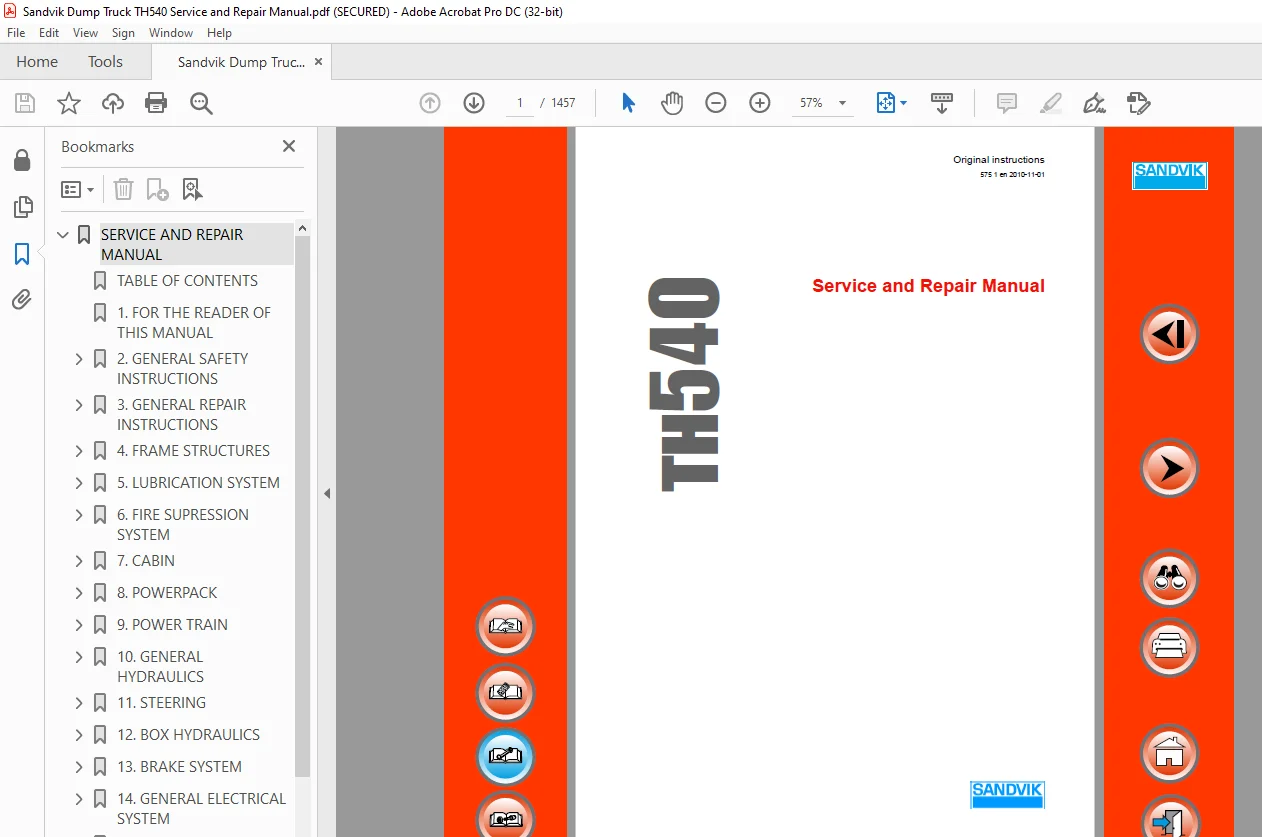Open the File menu

tap(16, 33)
